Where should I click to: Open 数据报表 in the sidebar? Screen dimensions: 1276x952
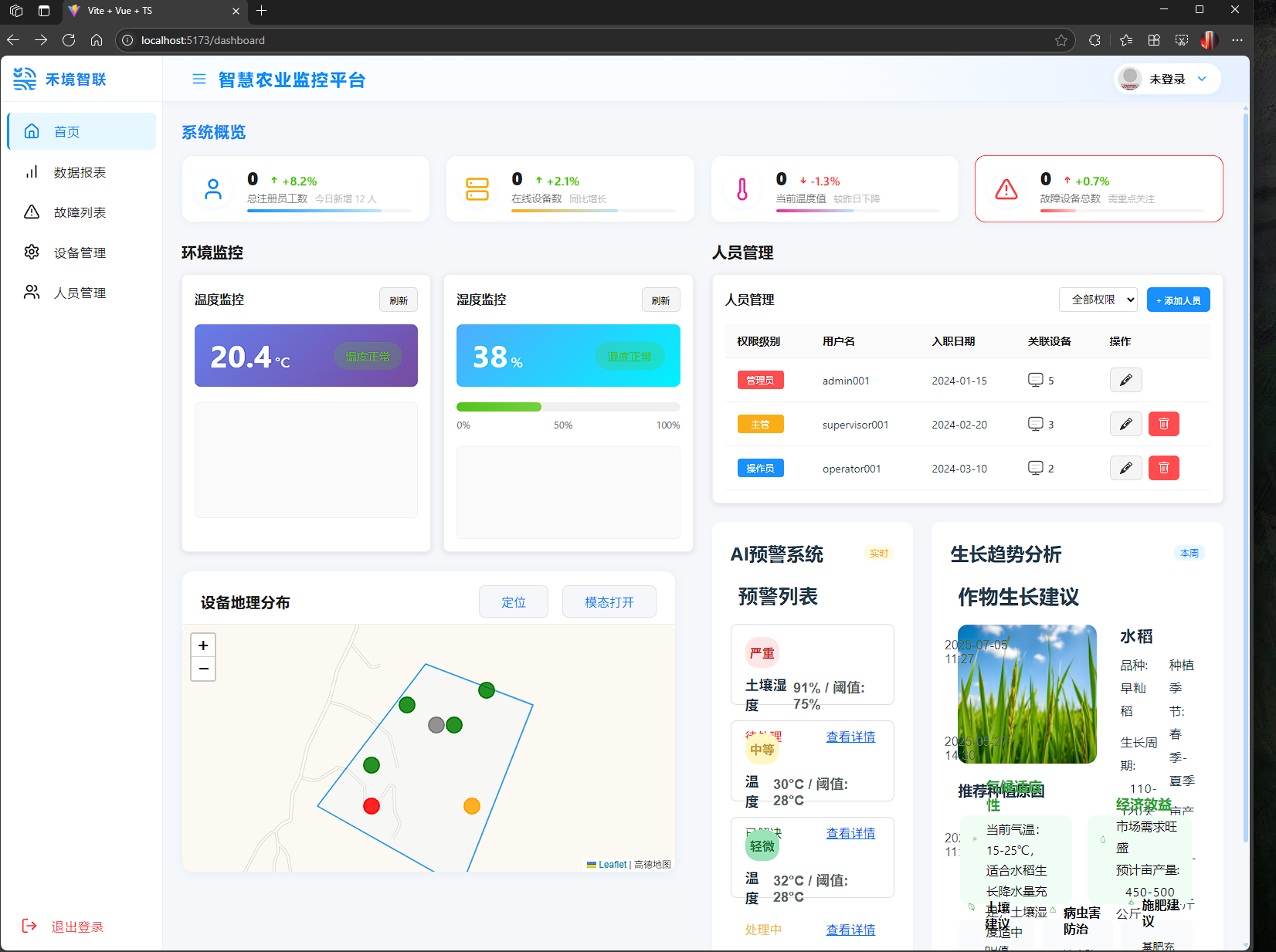pos(80,172)
